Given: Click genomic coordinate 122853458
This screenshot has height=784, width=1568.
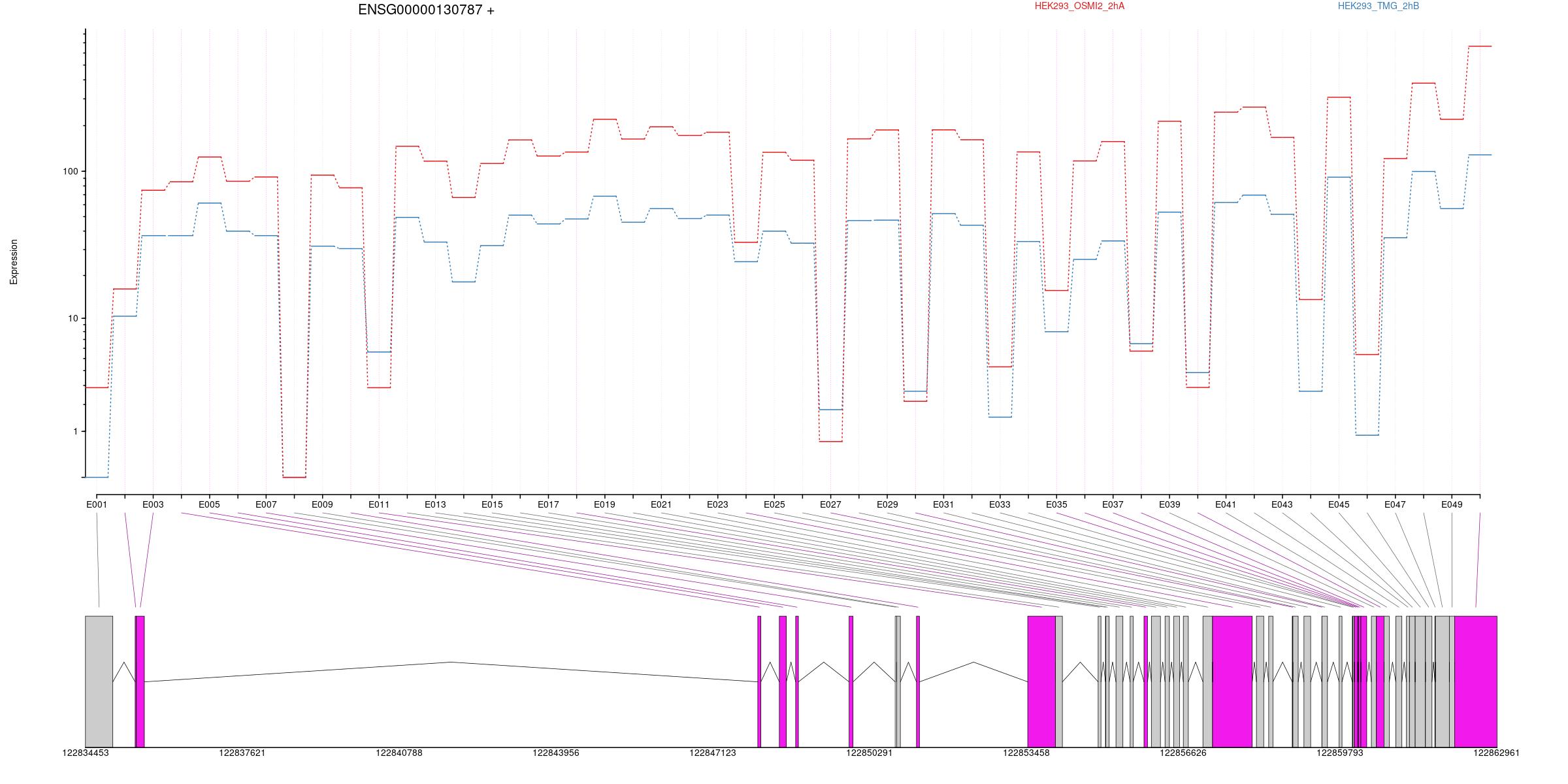Looking at the screenshot, I should (1026, 753).
